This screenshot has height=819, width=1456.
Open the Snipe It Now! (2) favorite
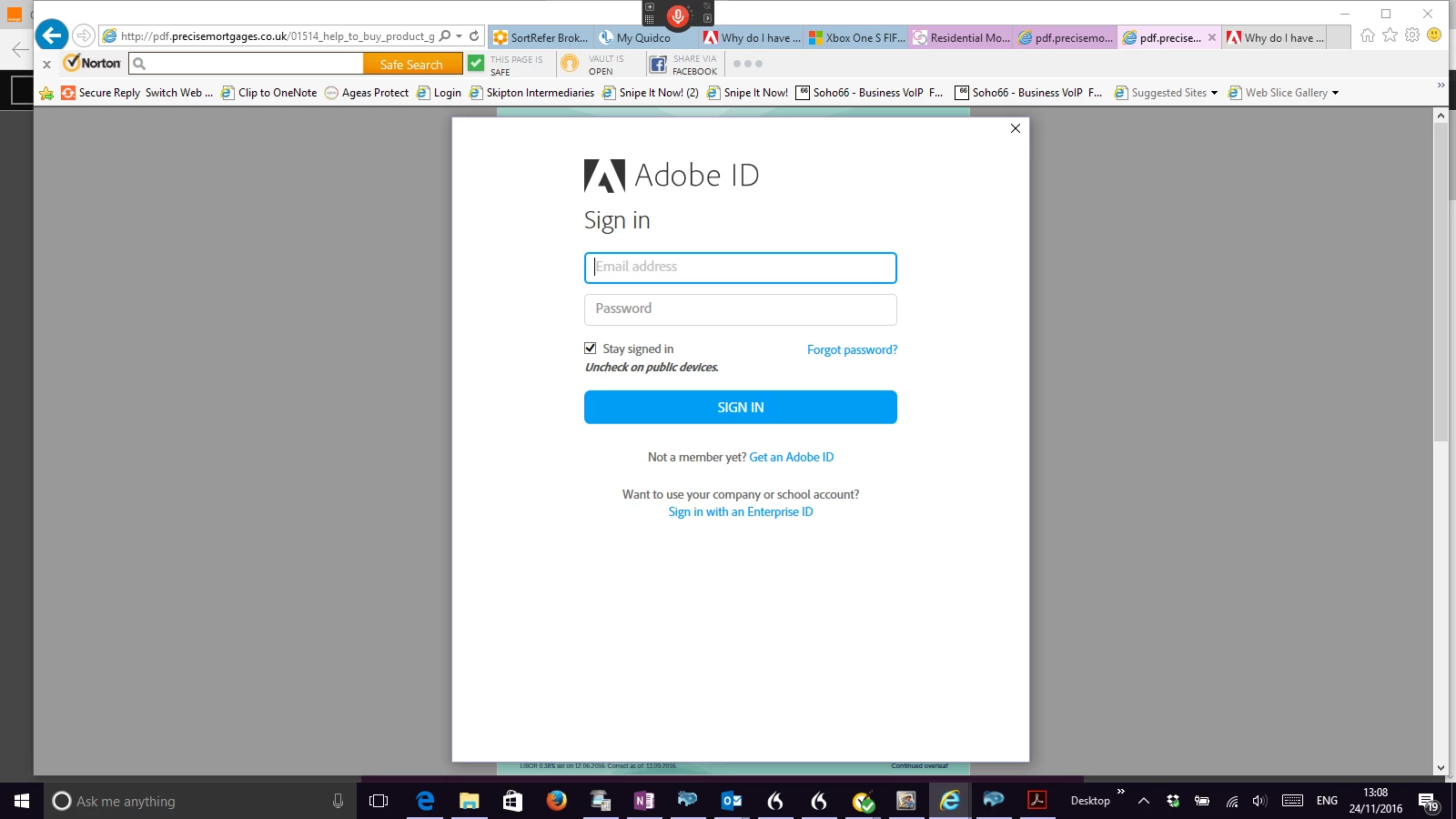click(650, 93)
